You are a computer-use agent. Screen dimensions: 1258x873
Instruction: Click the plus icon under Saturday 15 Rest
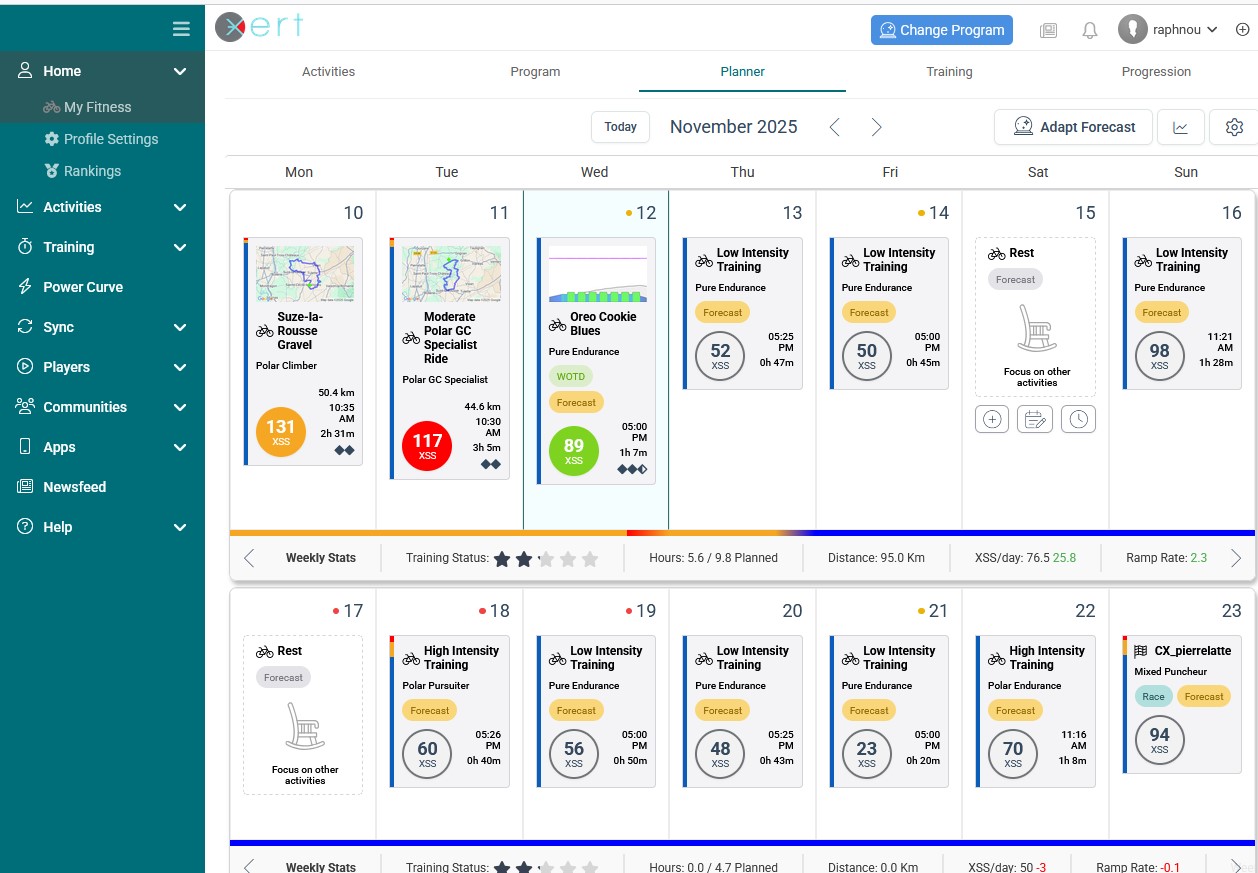pos(992,420)
